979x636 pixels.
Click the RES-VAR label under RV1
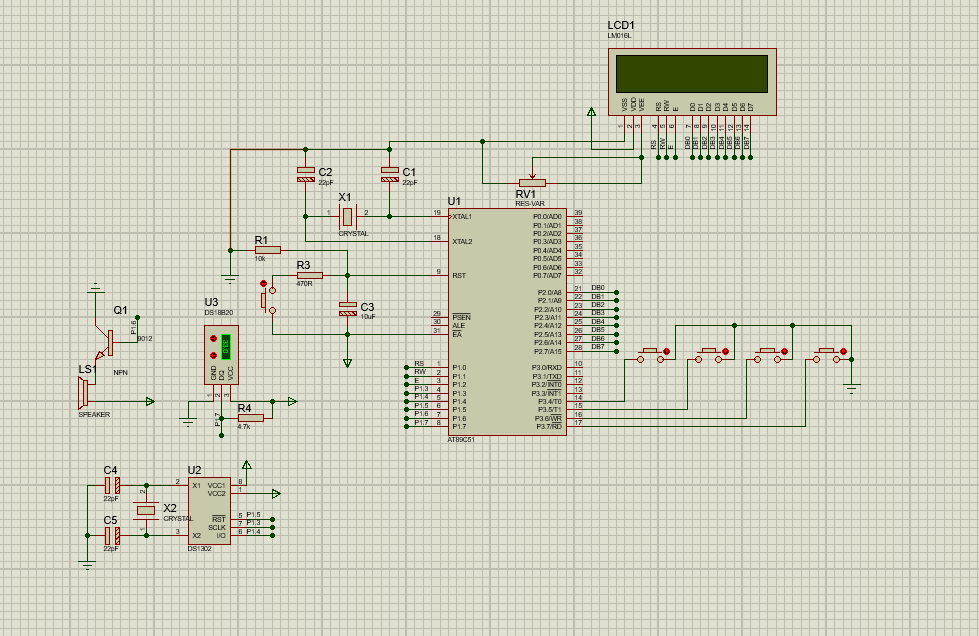[x=530, y=203]
